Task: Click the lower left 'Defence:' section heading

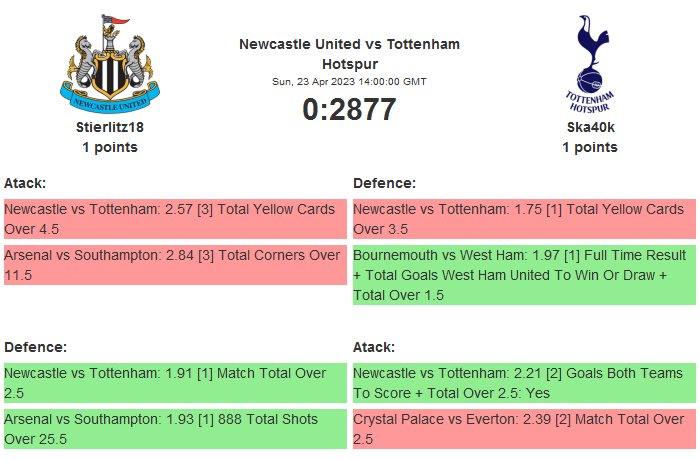Action: pyautogui.click(x=35, y=347)
